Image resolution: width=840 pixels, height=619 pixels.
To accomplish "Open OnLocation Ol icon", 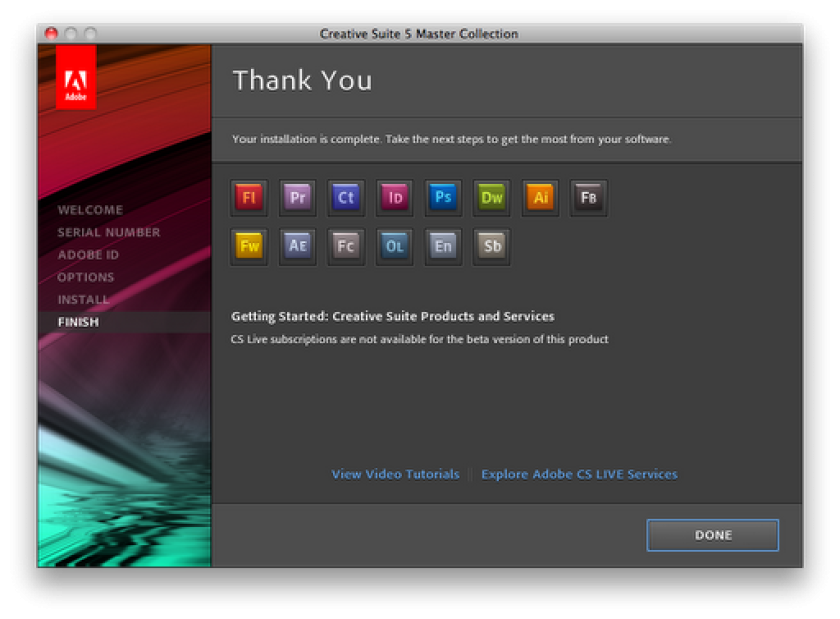I will click(x=395, y=247).
